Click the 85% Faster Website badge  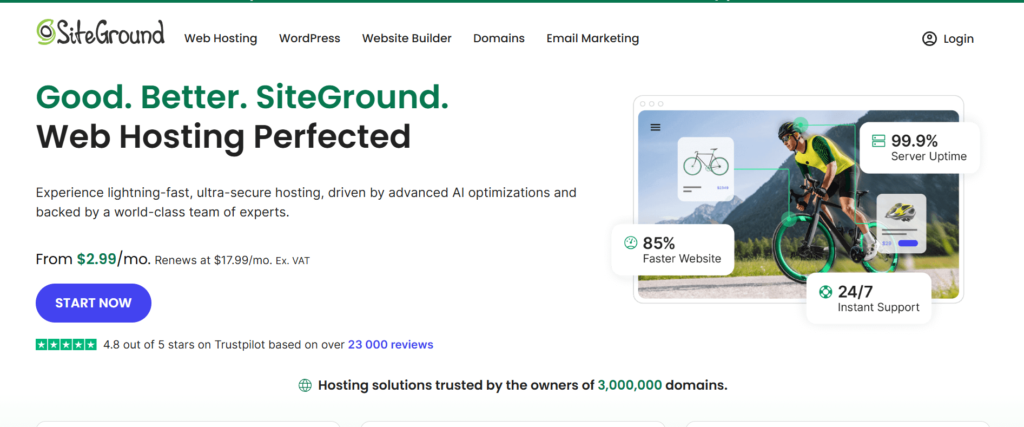click(x=673, y=250)
